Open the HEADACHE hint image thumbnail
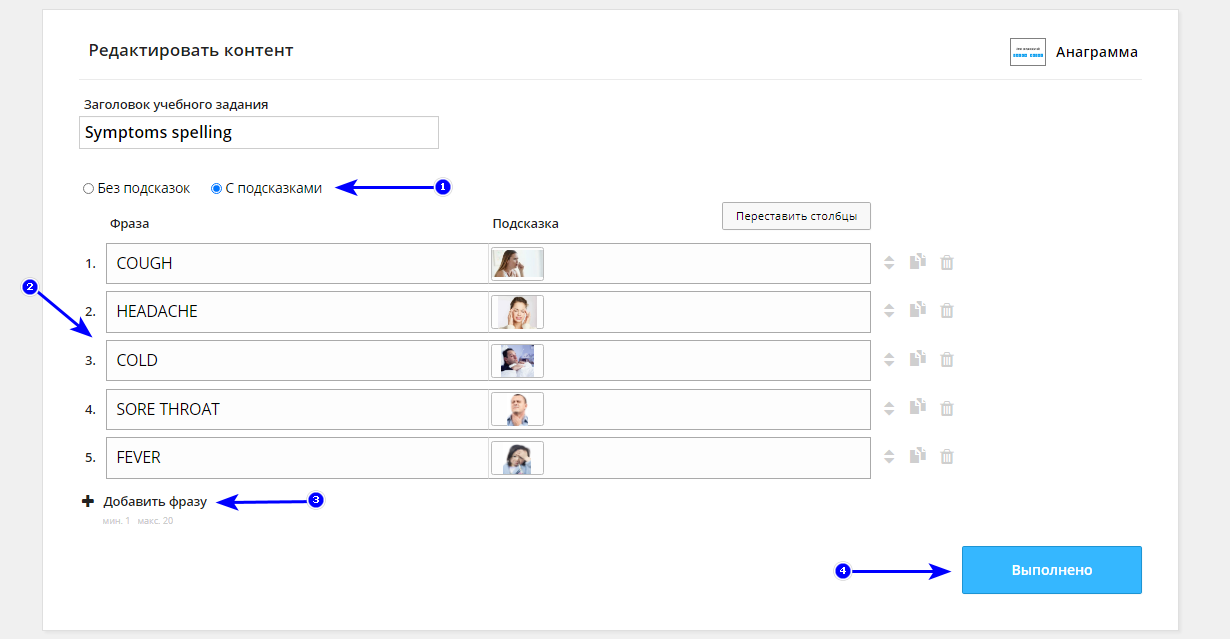1230x639 pixels. tap(517, 312)
